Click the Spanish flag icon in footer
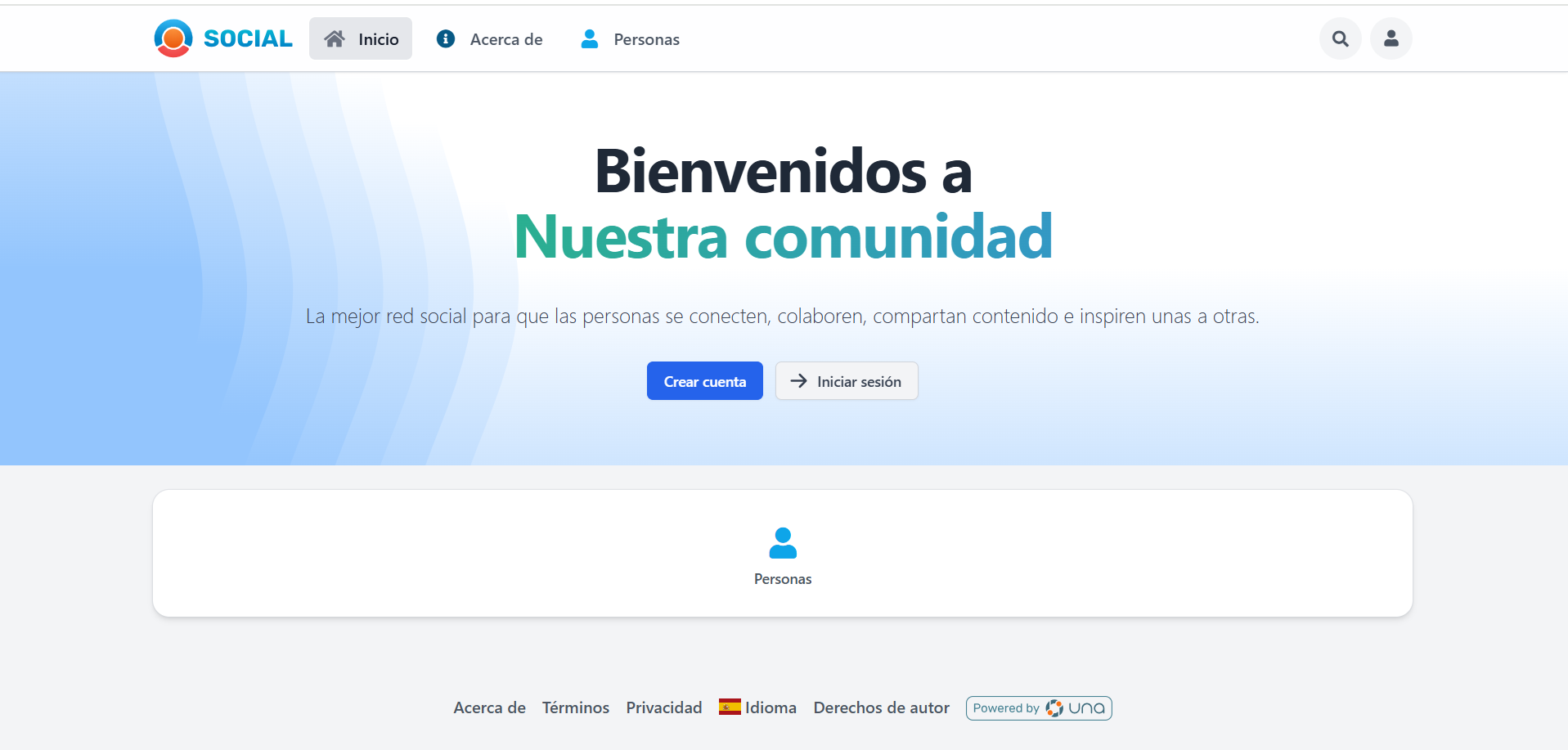The height and width of the screenshot is (750, 1568). [730, 707]
